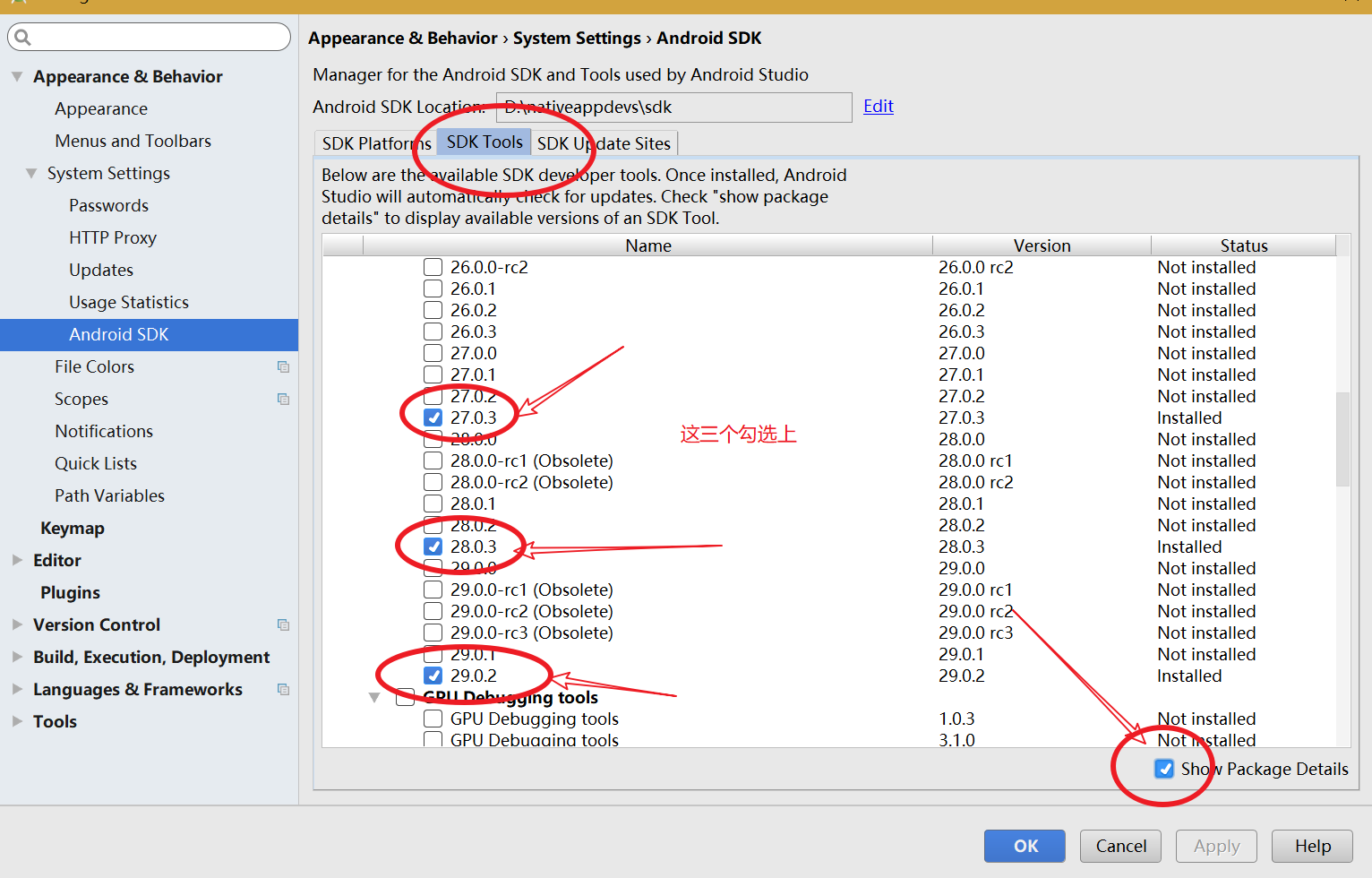Open Quick Lists settings
Viewport: 1372px width, 878px height.
coord(96,463)
